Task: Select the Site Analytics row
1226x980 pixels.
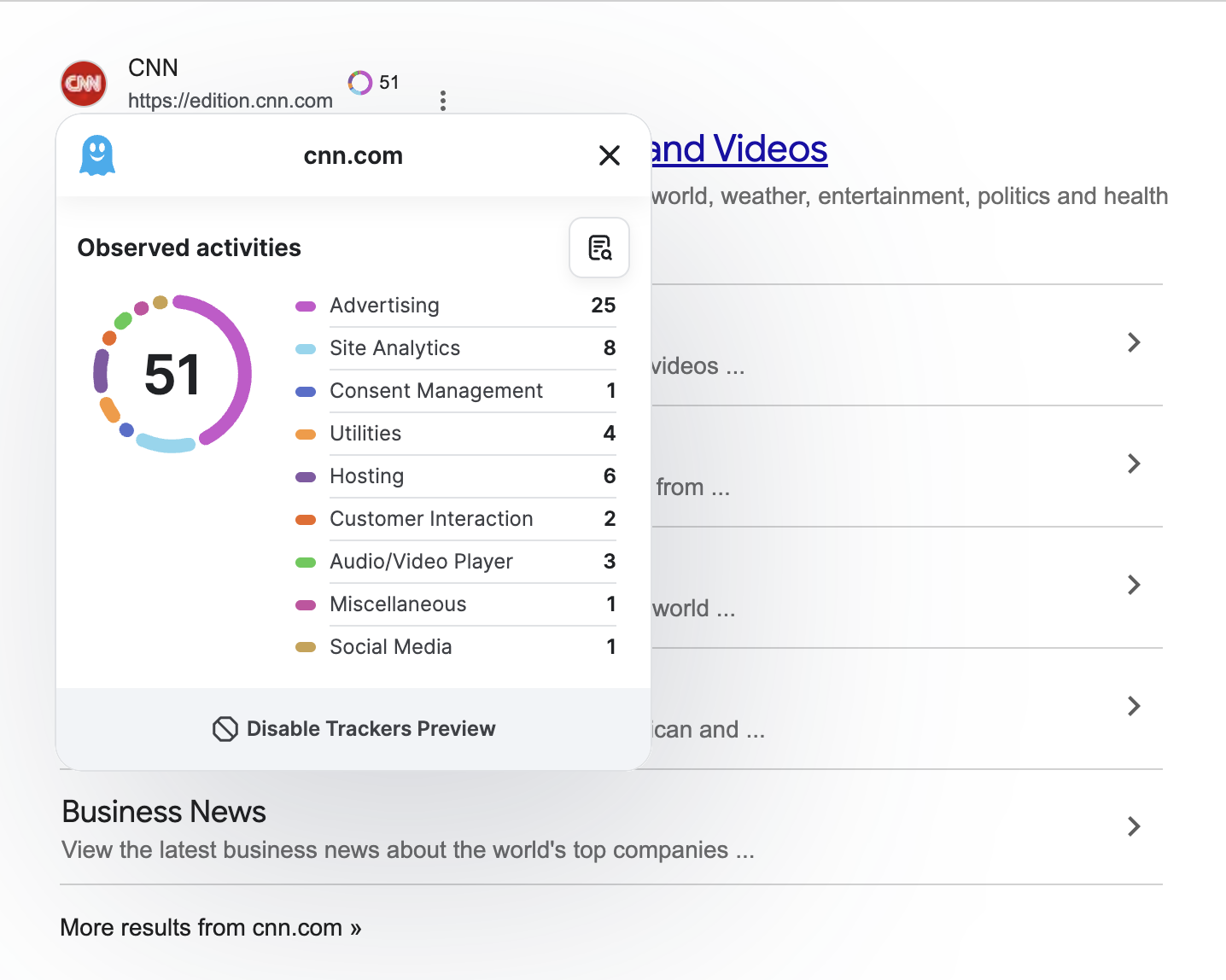Action: coord(456,348)
